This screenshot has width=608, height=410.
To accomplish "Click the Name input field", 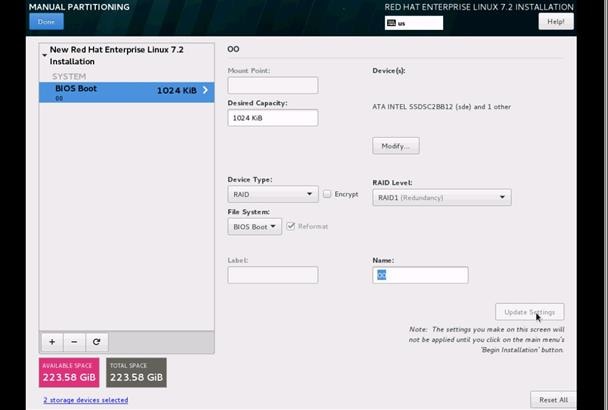I will click(x=420, y=275).
